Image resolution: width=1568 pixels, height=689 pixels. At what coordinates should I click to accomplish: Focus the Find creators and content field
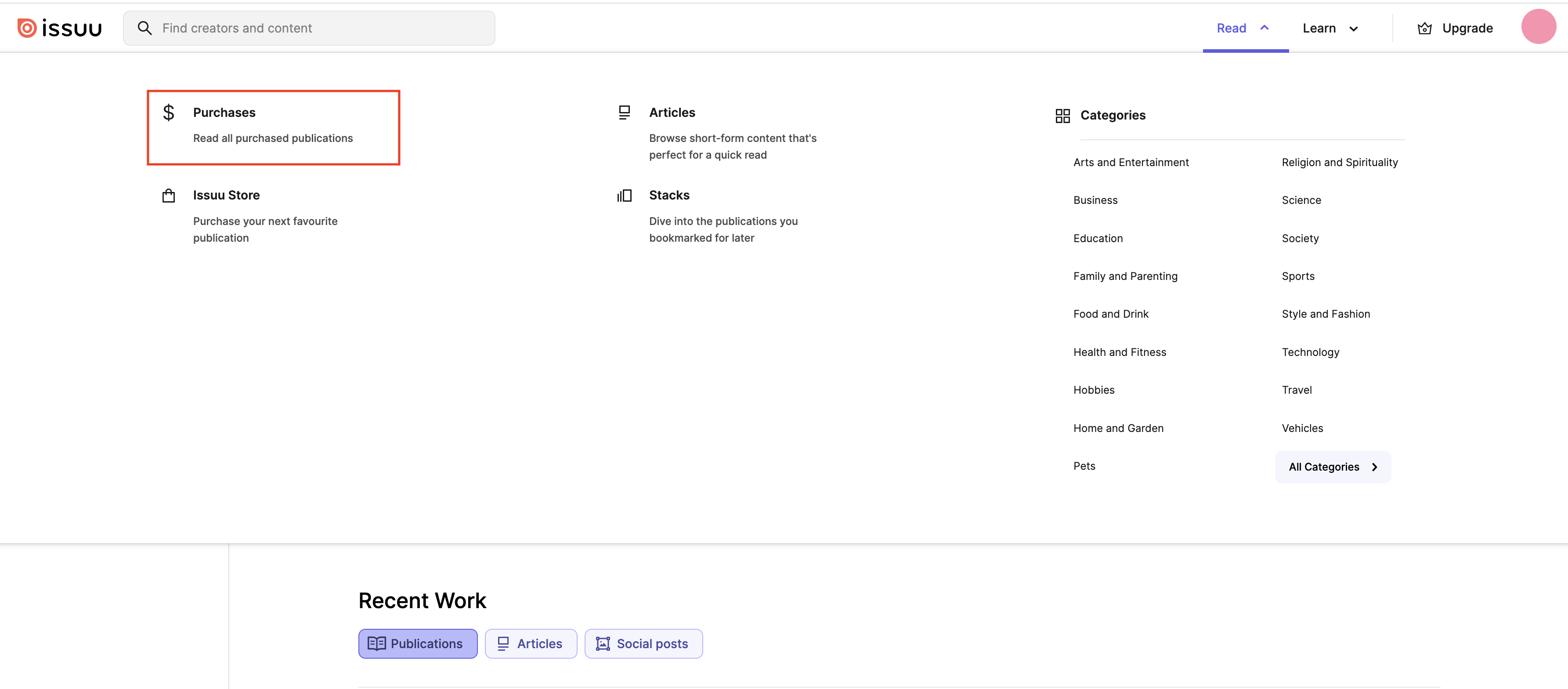309,28
